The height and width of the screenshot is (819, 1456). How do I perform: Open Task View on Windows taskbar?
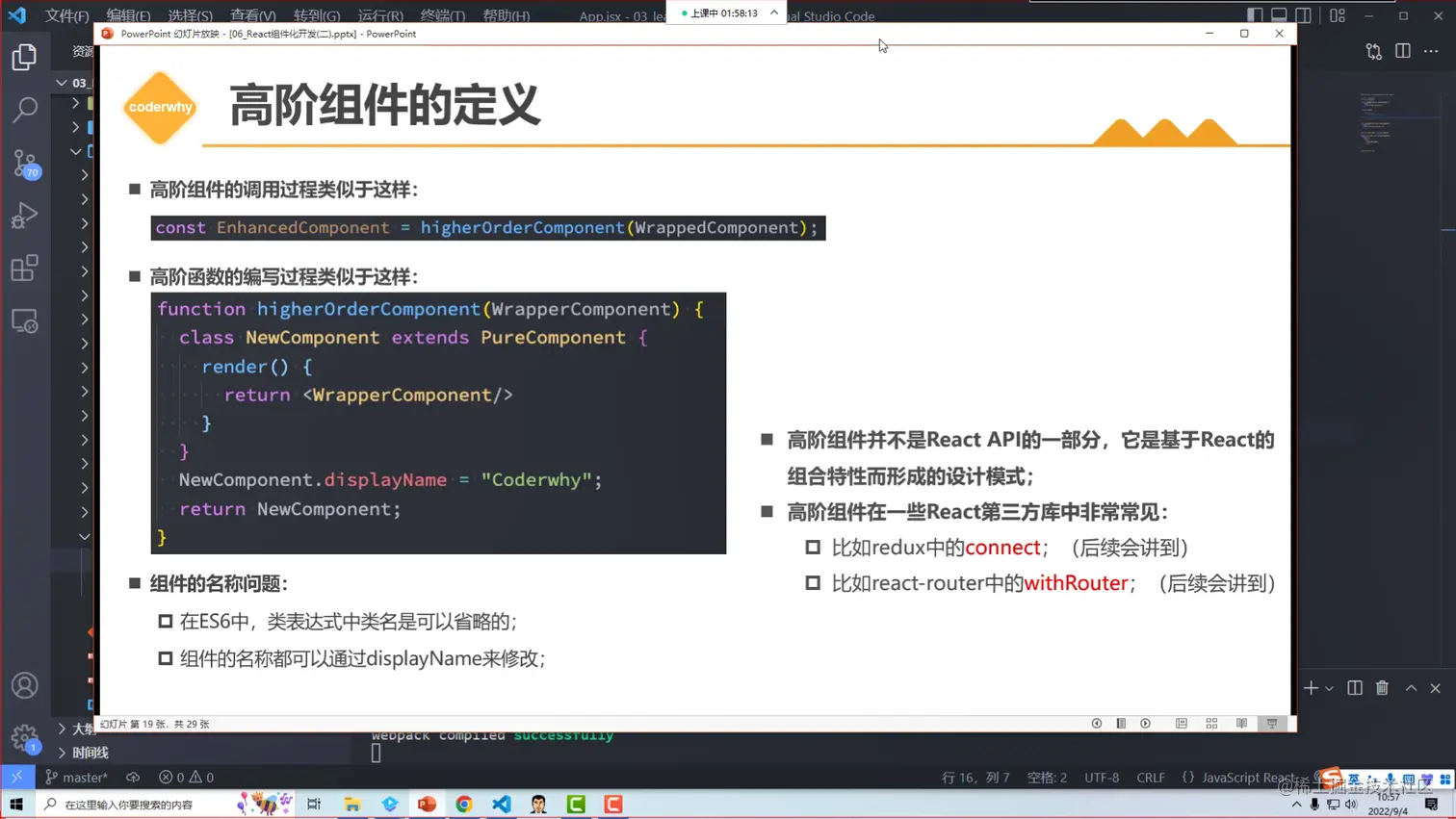pos(314,804)
